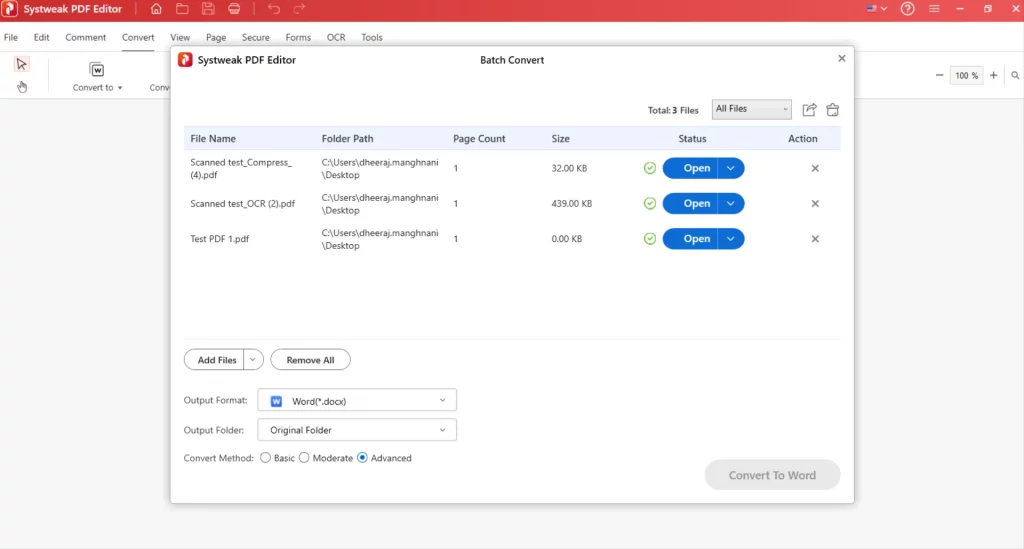Close the Batch Convert dialog
1024x549 pixels.
tap(842, 59)
